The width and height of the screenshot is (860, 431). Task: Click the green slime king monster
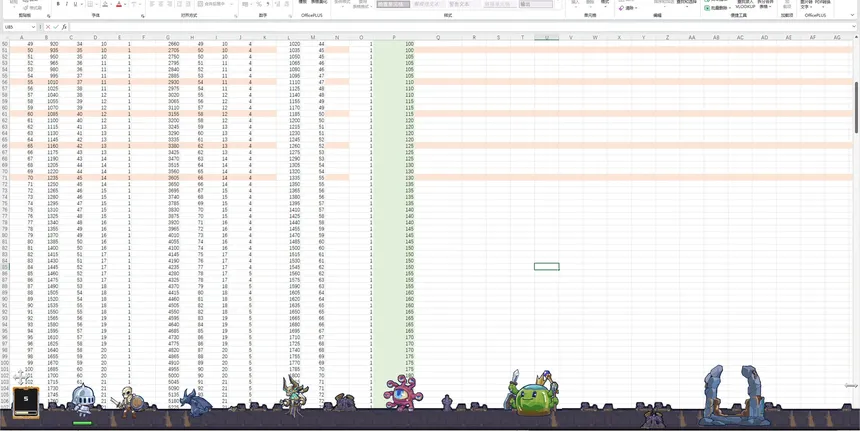pos(533,395)
